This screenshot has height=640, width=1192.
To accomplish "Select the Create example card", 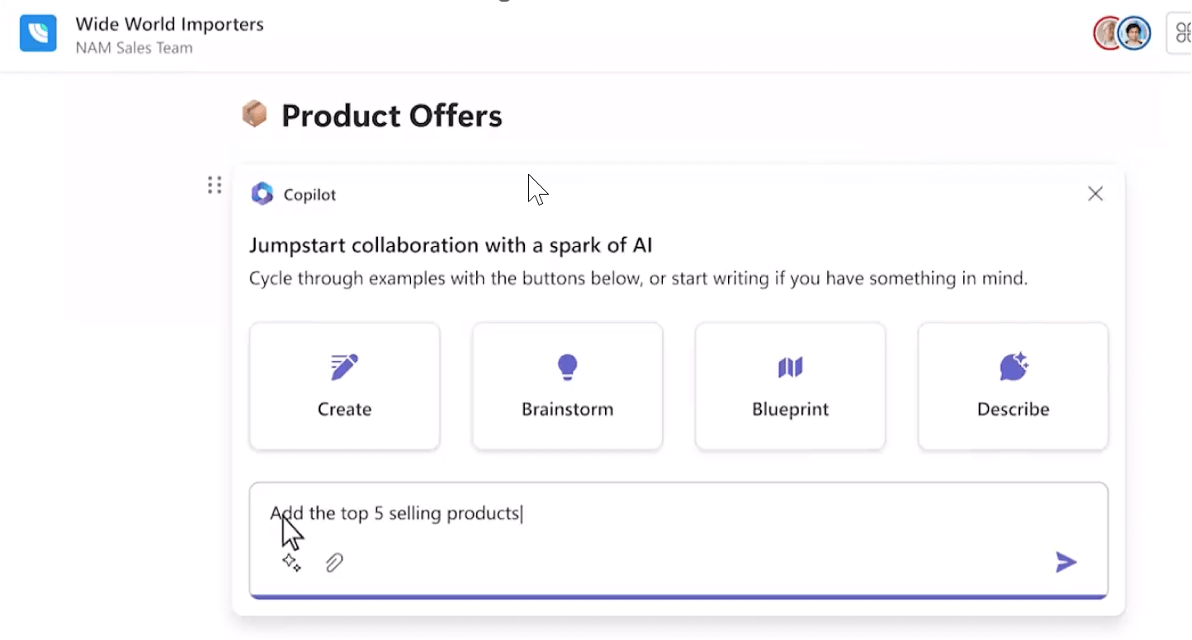I will pyautogui.click(x=344, y=386).
